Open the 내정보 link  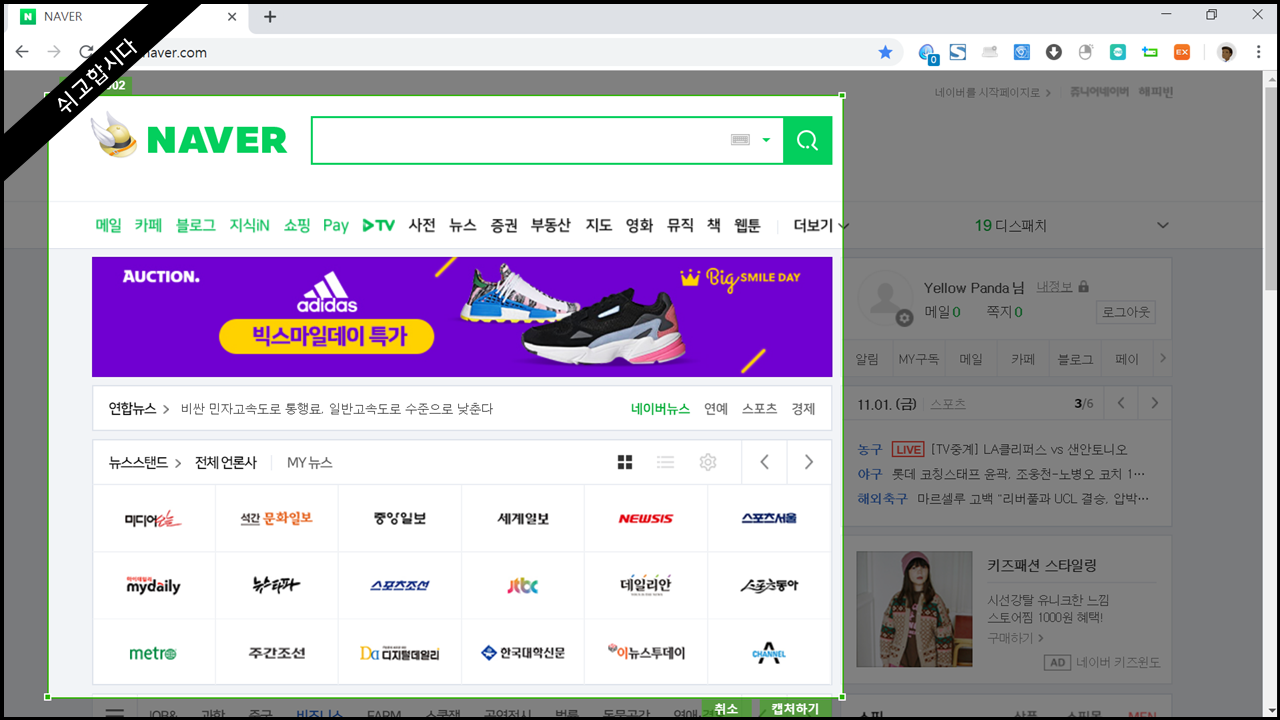pyautogui.click(x=1054, y=287)
